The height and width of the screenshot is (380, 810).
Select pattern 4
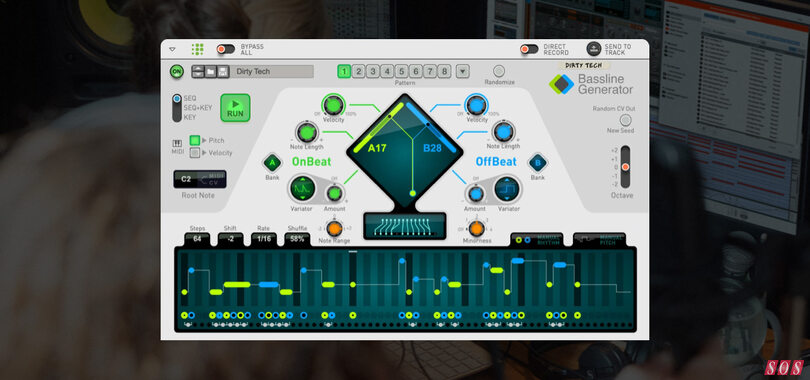(x=387, y=71)
